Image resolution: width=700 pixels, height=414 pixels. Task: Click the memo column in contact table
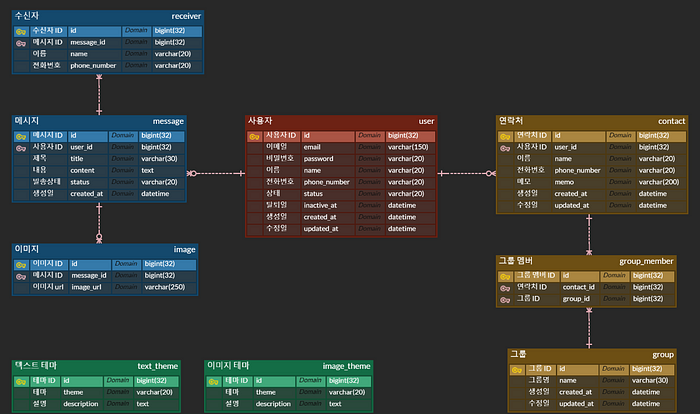coord(564,182)
